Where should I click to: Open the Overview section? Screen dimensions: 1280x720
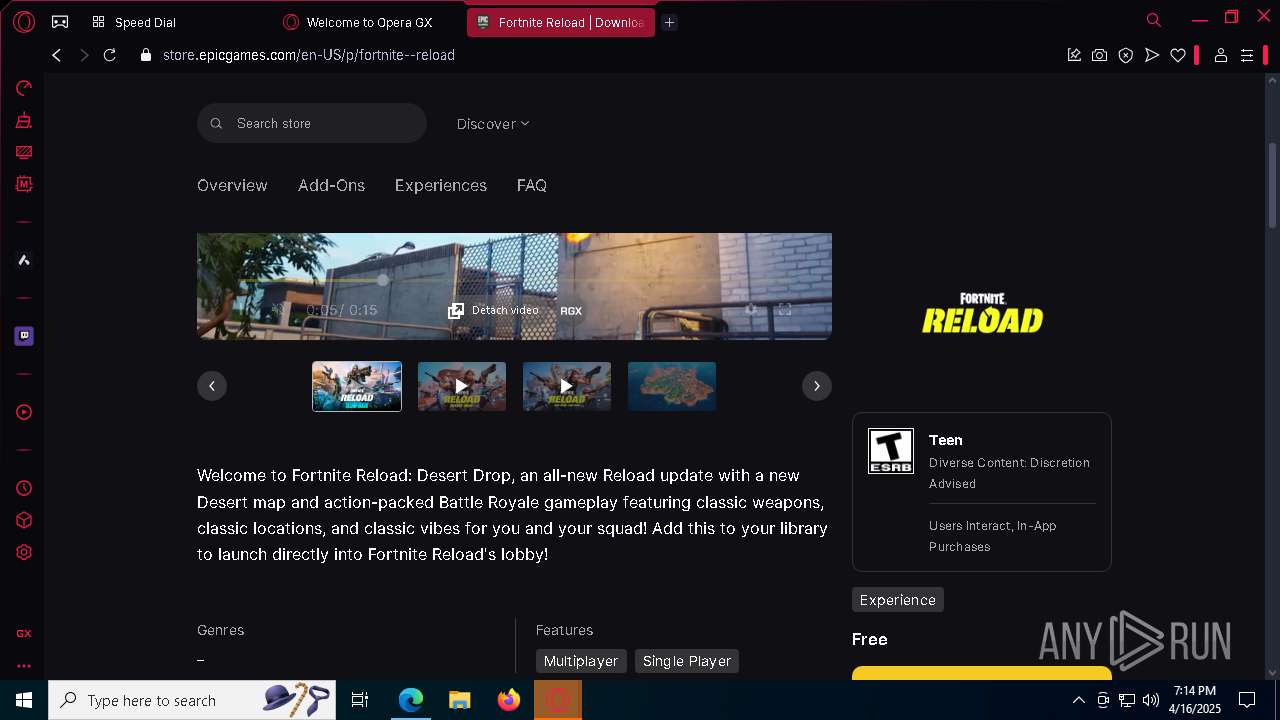coord(232,185)
